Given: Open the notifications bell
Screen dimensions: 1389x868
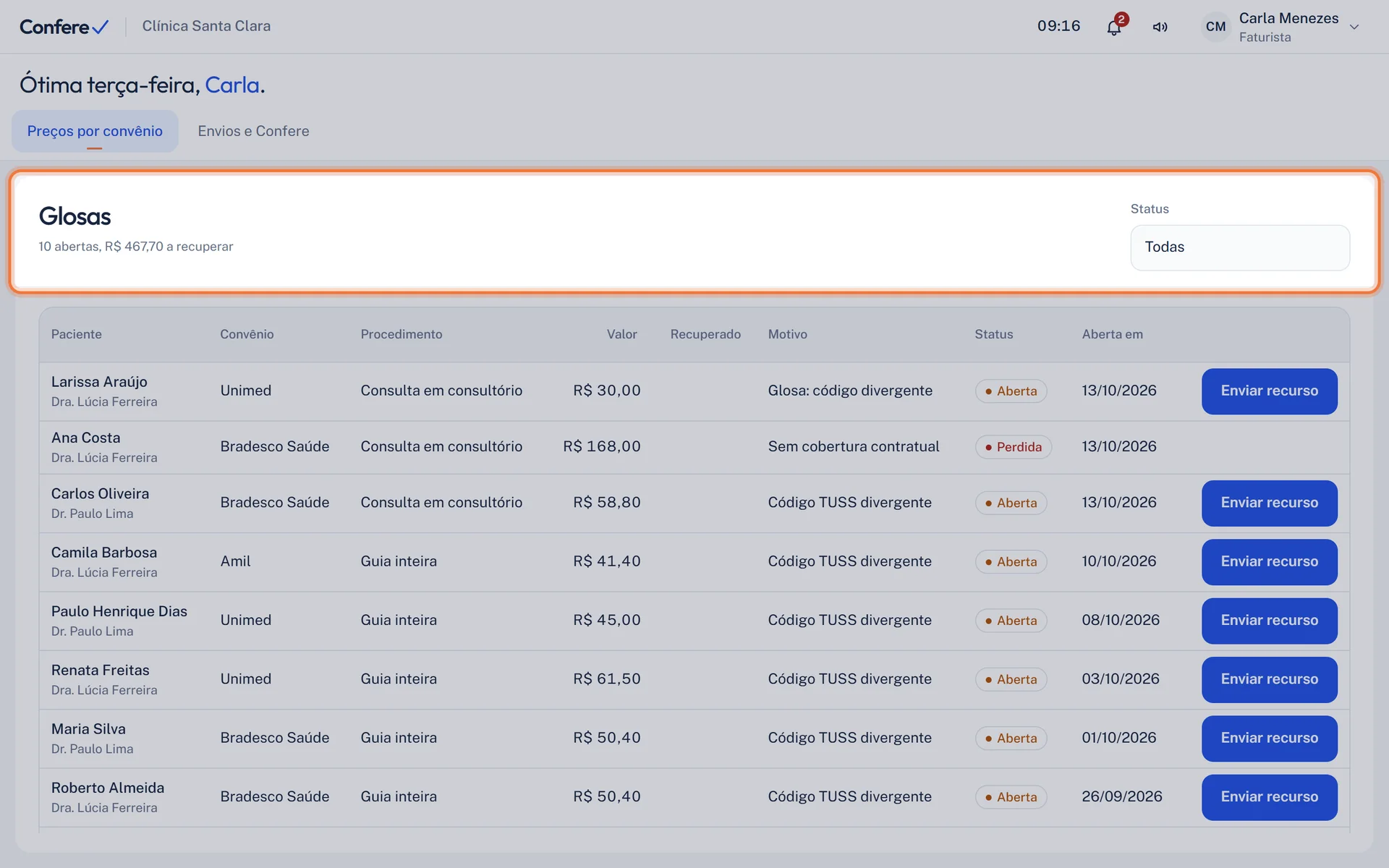Looking at the screenshot, I should click(x=1114, y=27).
